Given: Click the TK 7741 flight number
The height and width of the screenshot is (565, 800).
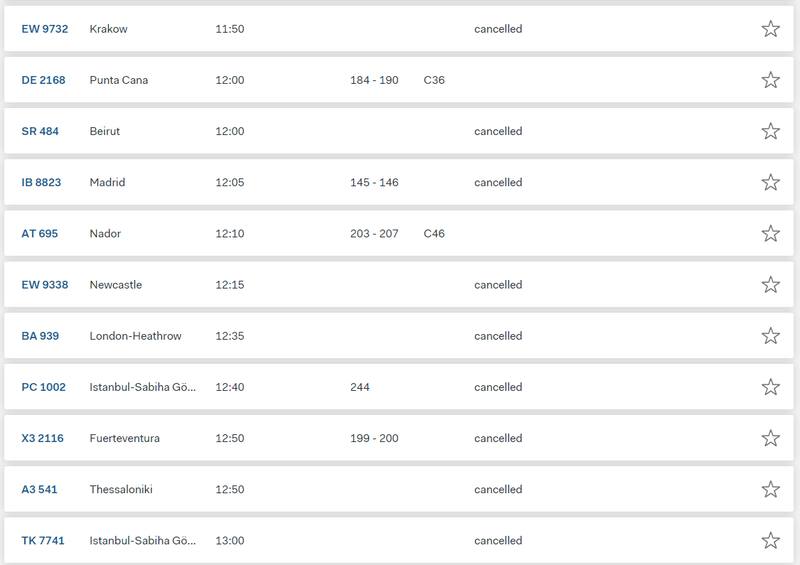Looking at the screenshot, I should coord(43,540).
